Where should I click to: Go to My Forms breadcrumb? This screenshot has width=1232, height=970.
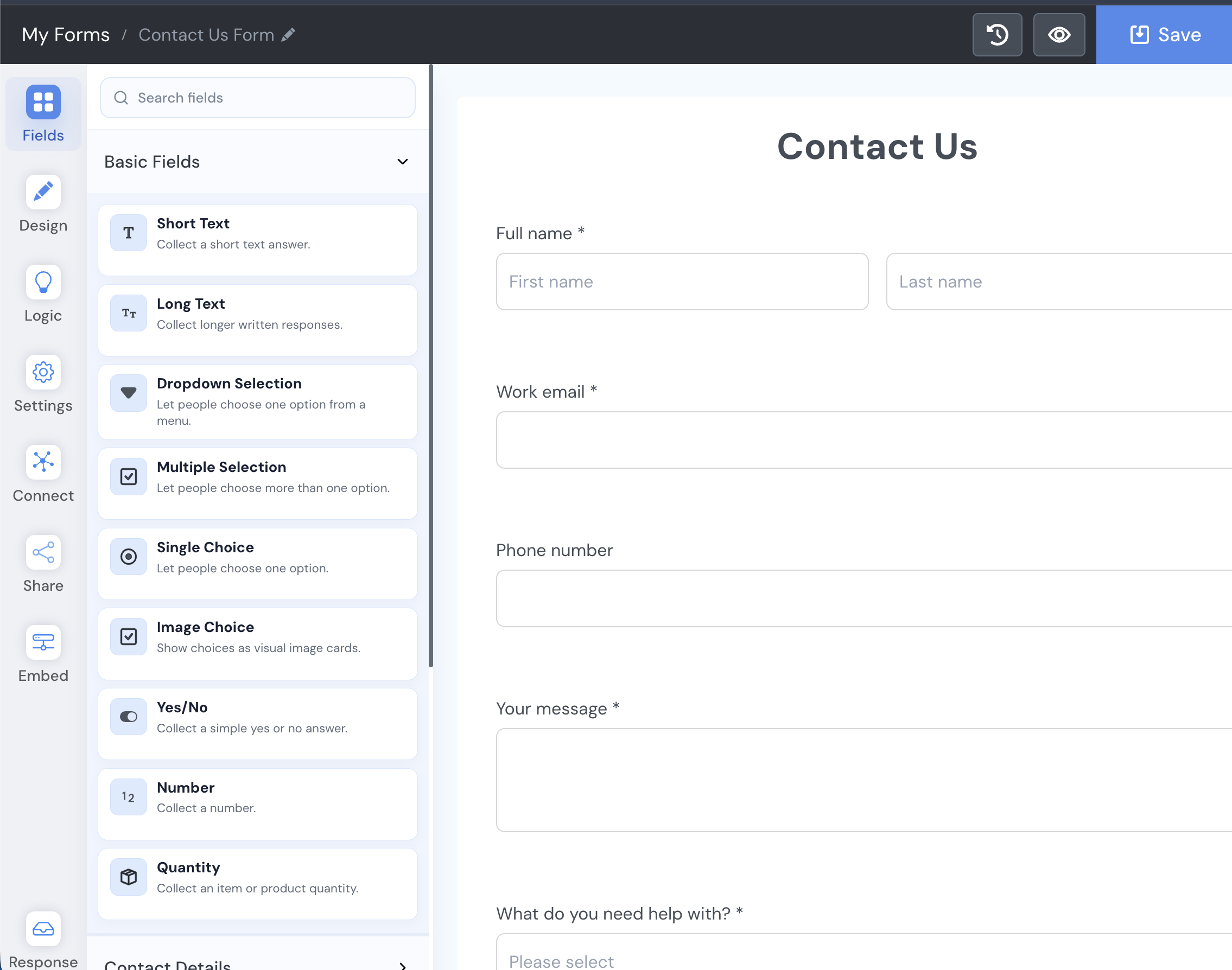[66, 35]
